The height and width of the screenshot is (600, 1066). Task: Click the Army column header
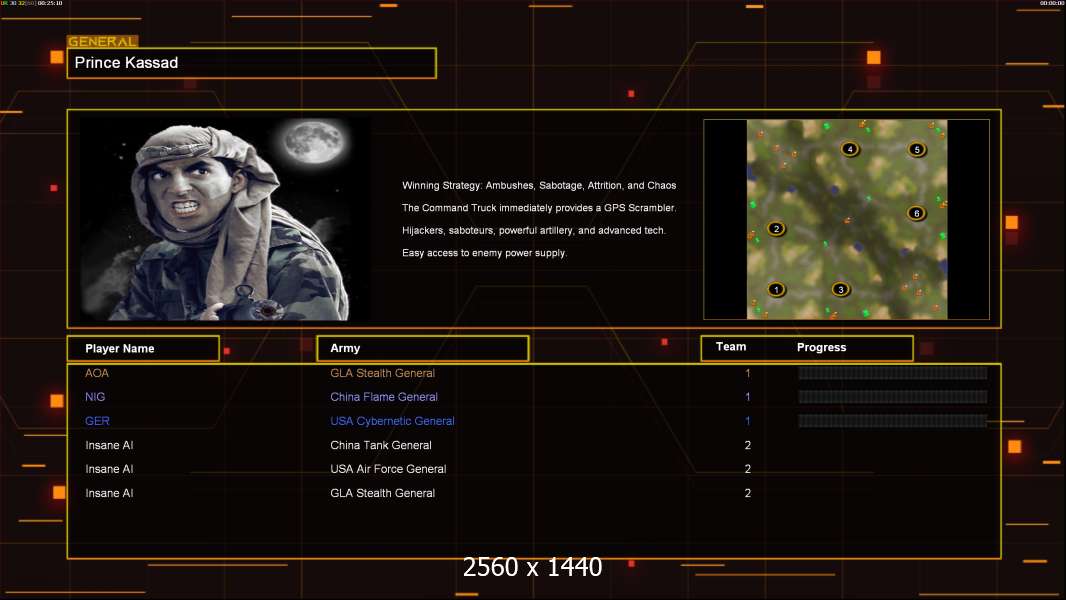[423, 348]
